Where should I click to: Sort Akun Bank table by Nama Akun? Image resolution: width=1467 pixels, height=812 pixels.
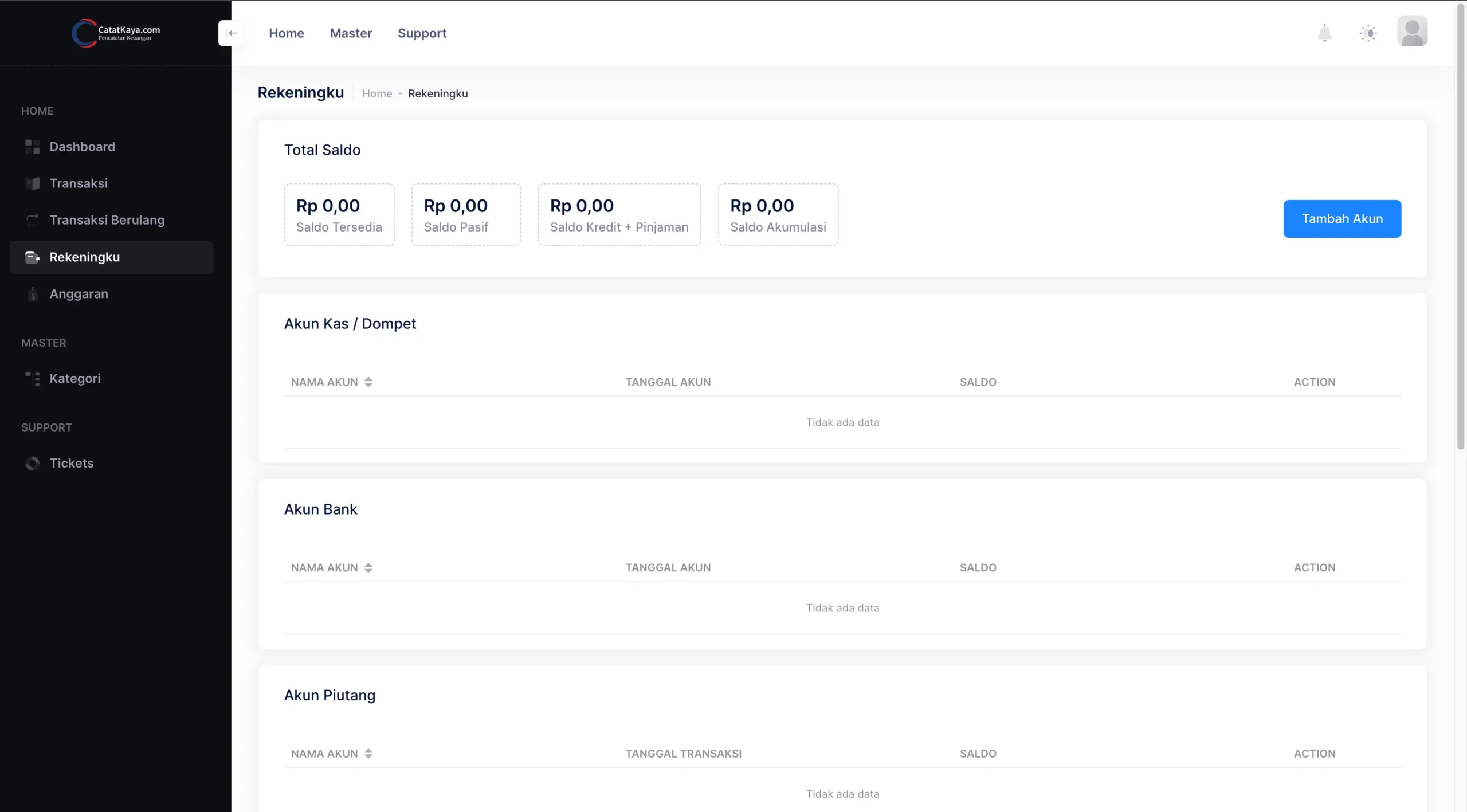[368, 568]
